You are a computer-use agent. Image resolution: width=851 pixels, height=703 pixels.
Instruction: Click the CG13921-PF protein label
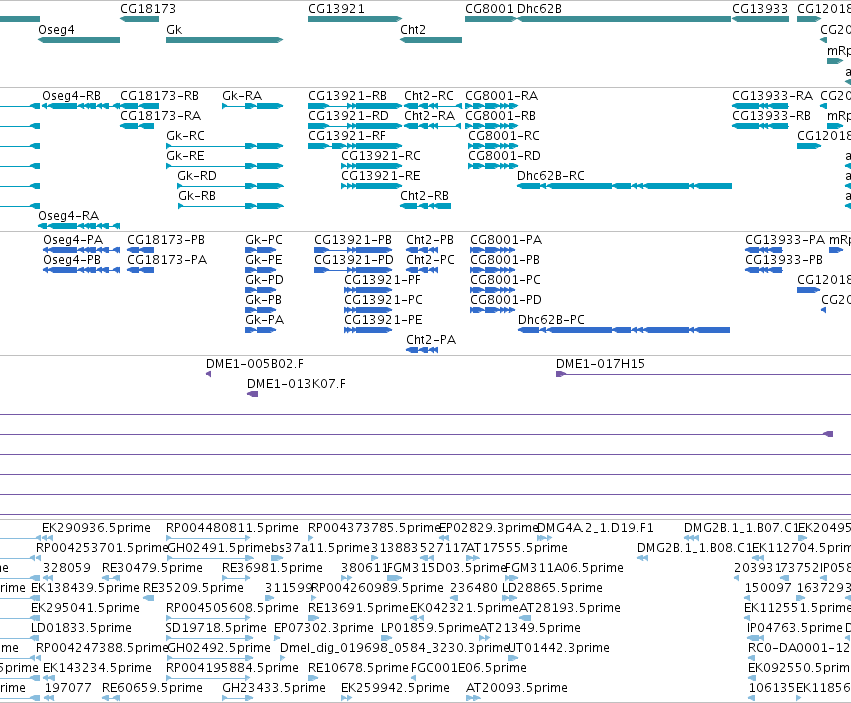[x=382, y=280]
